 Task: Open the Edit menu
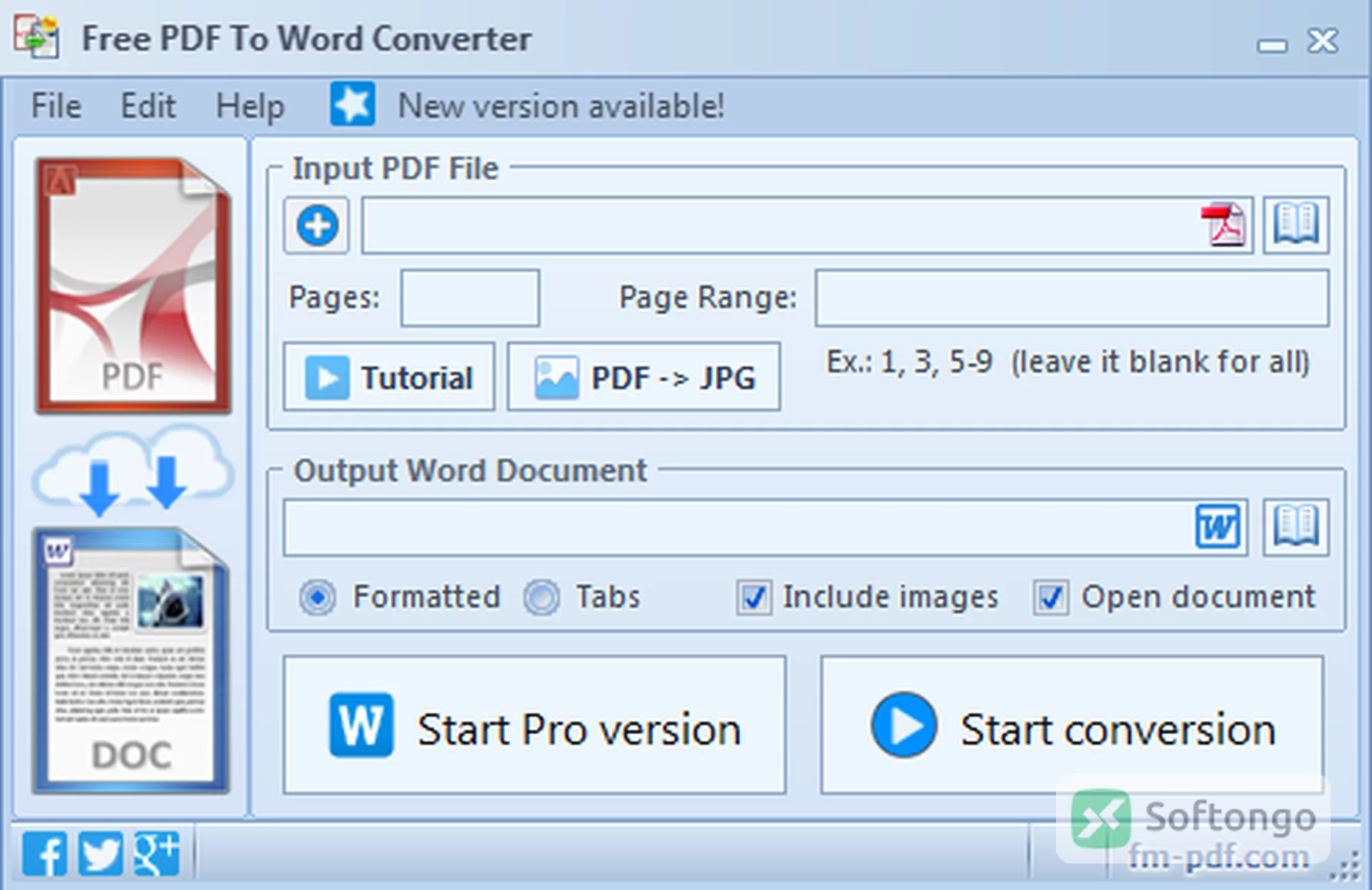(147, 106)
